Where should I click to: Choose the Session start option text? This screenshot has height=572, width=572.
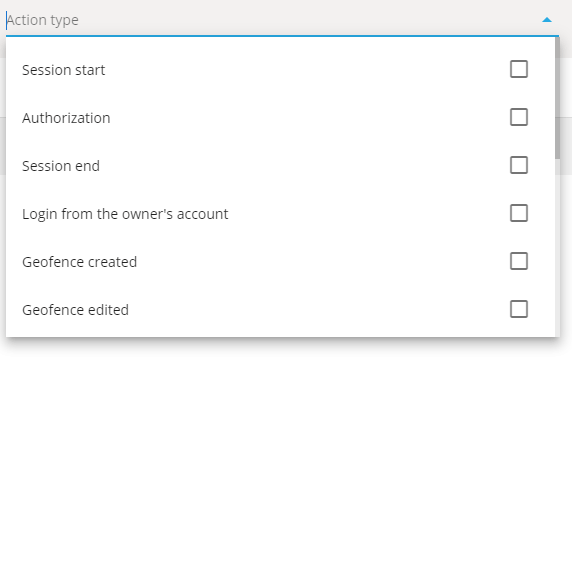click(63, 70)
